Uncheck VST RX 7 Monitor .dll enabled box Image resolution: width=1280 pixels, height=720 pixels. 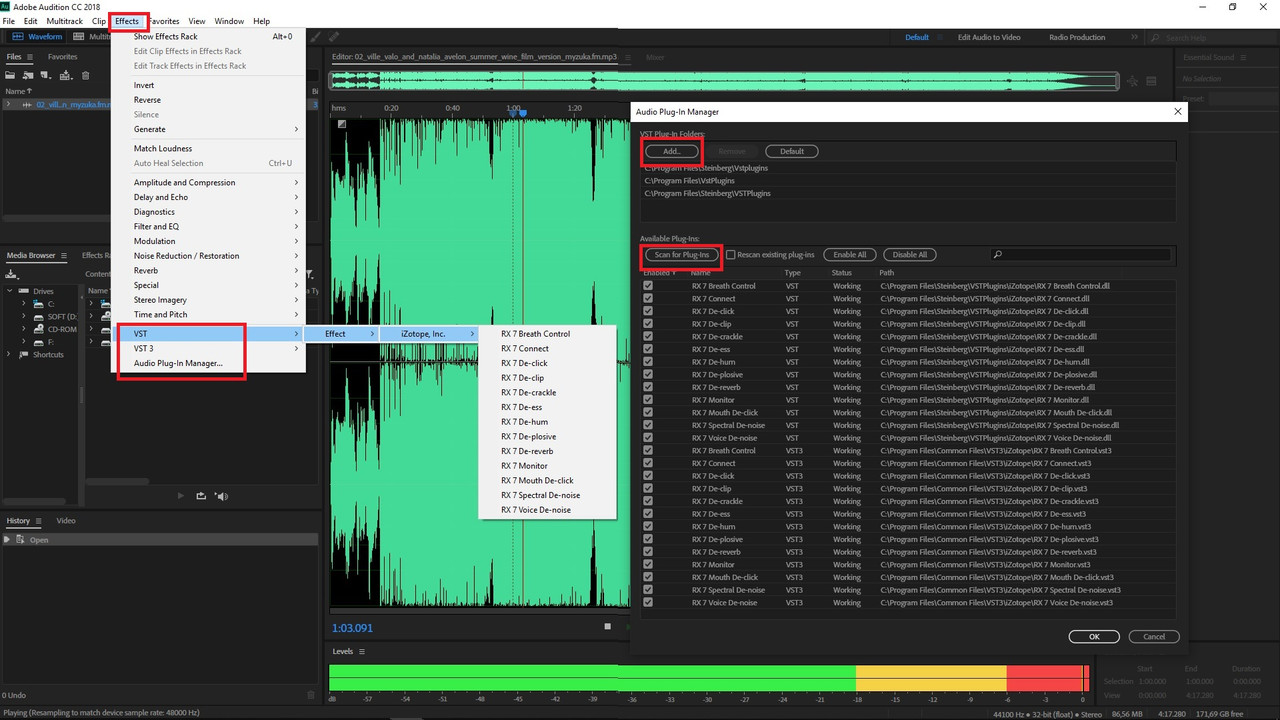point(648,400)
